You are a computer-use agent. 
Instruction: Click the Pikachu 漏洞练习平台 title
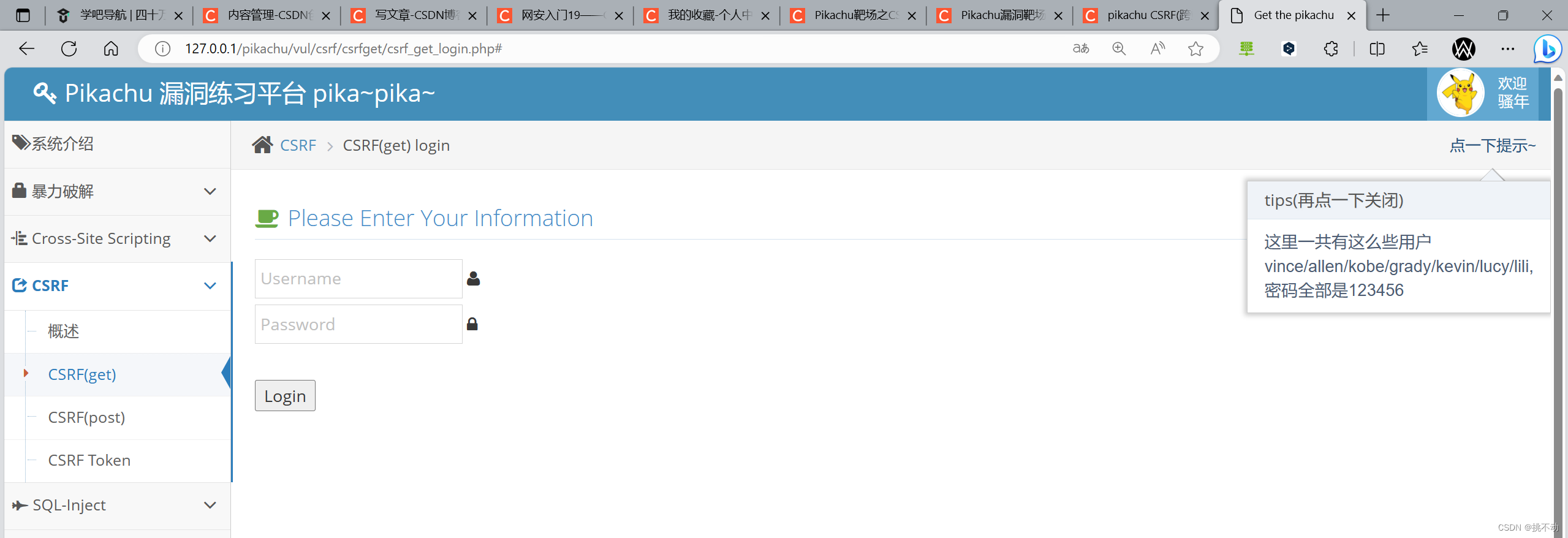click(250, 93)
